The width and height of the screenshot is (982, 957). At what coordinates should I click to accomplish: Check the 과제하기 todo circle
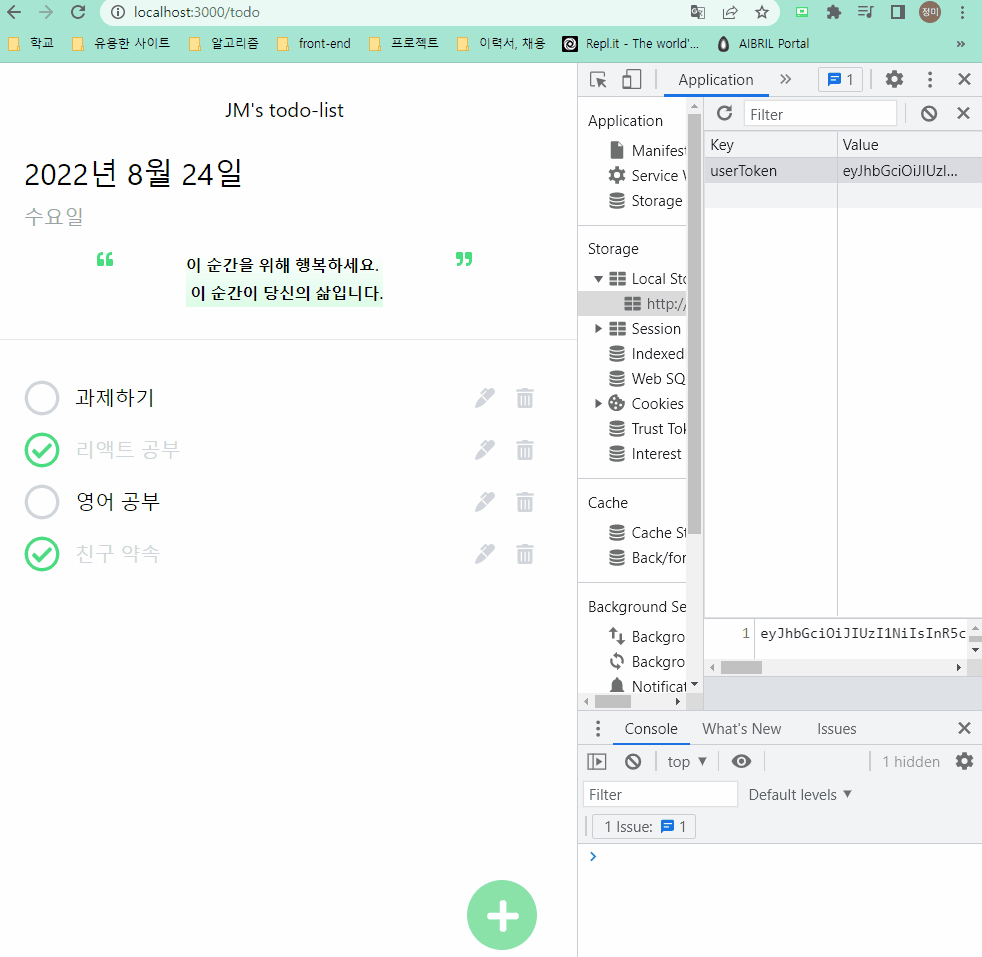(x=42, y=398)
